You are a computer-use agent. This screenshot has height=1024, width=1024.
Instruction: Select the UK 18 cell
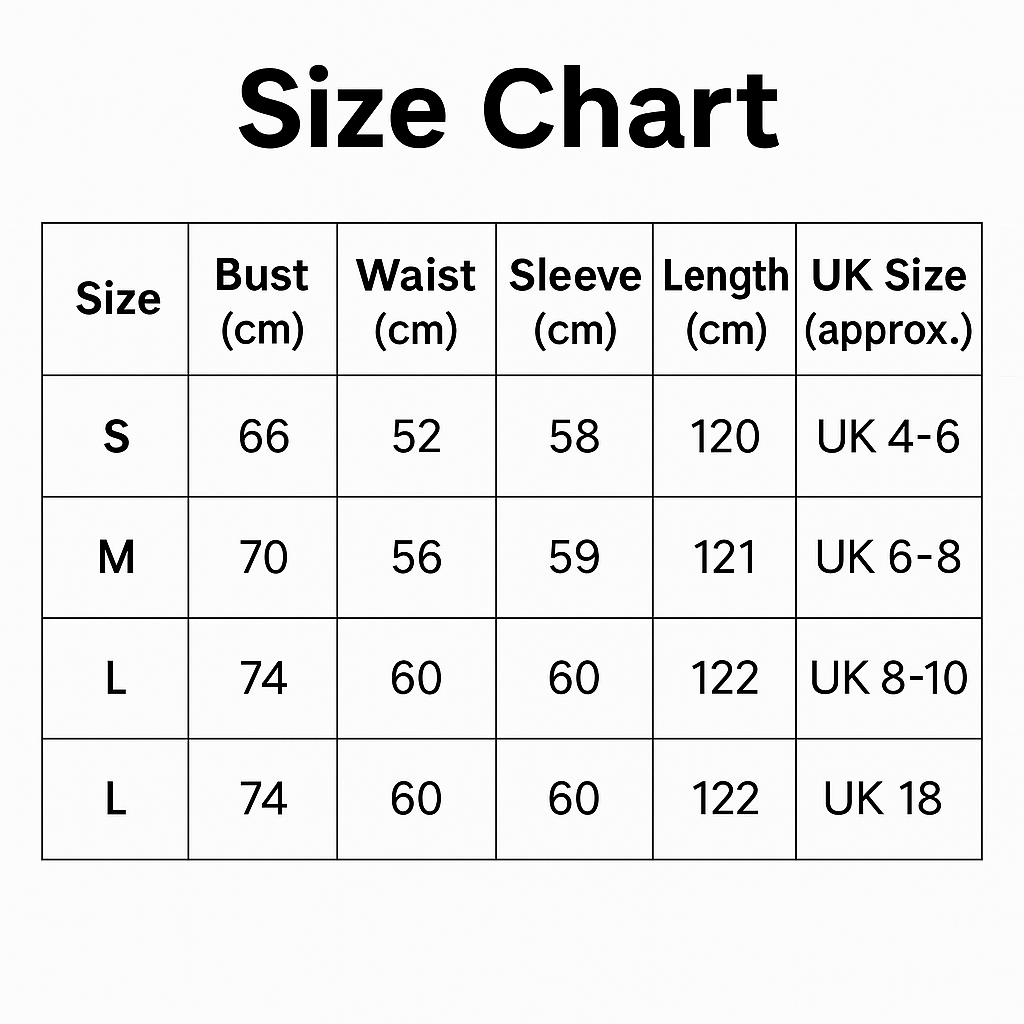[883, 799]
